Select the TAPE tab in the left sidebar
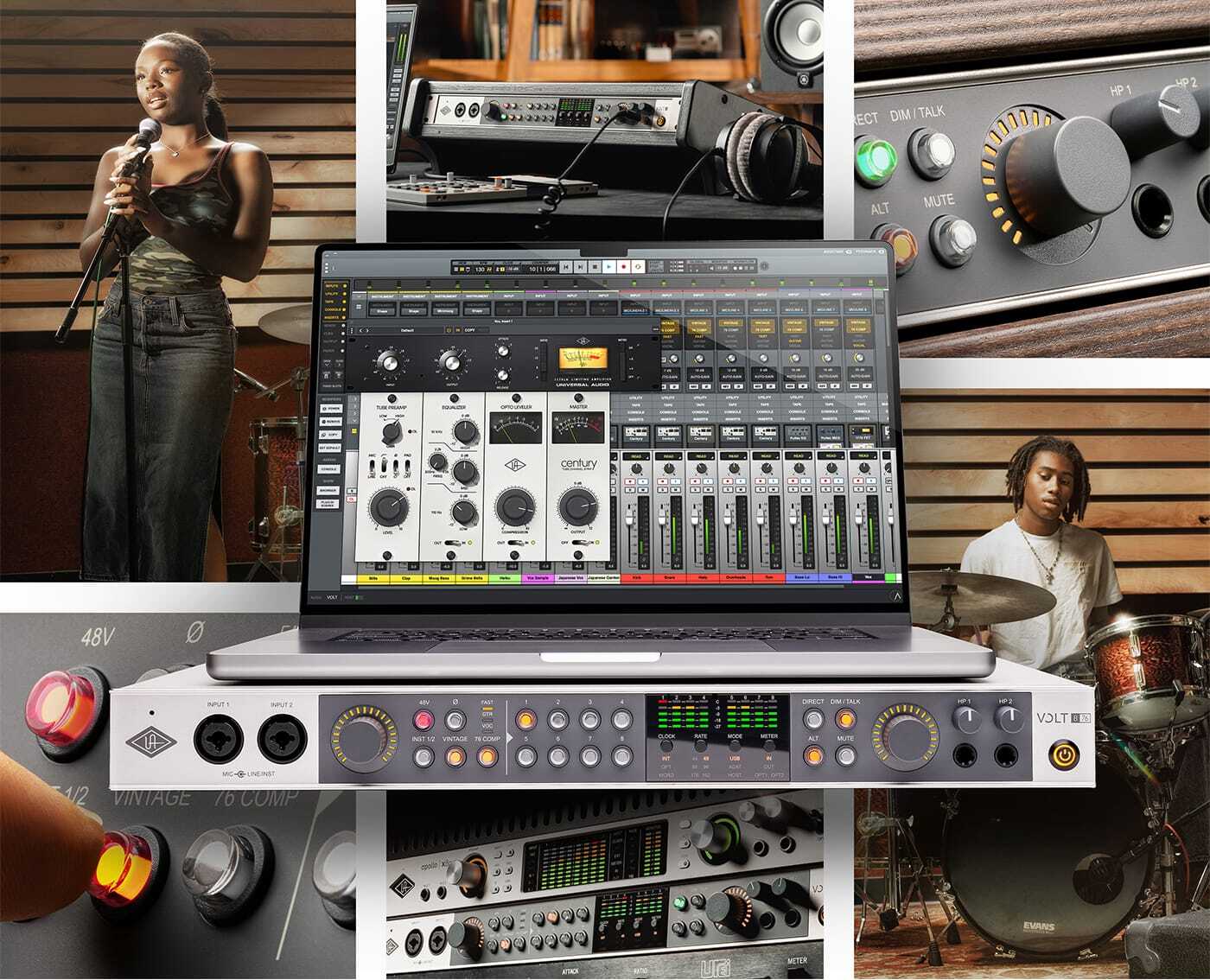 [331, 302]
